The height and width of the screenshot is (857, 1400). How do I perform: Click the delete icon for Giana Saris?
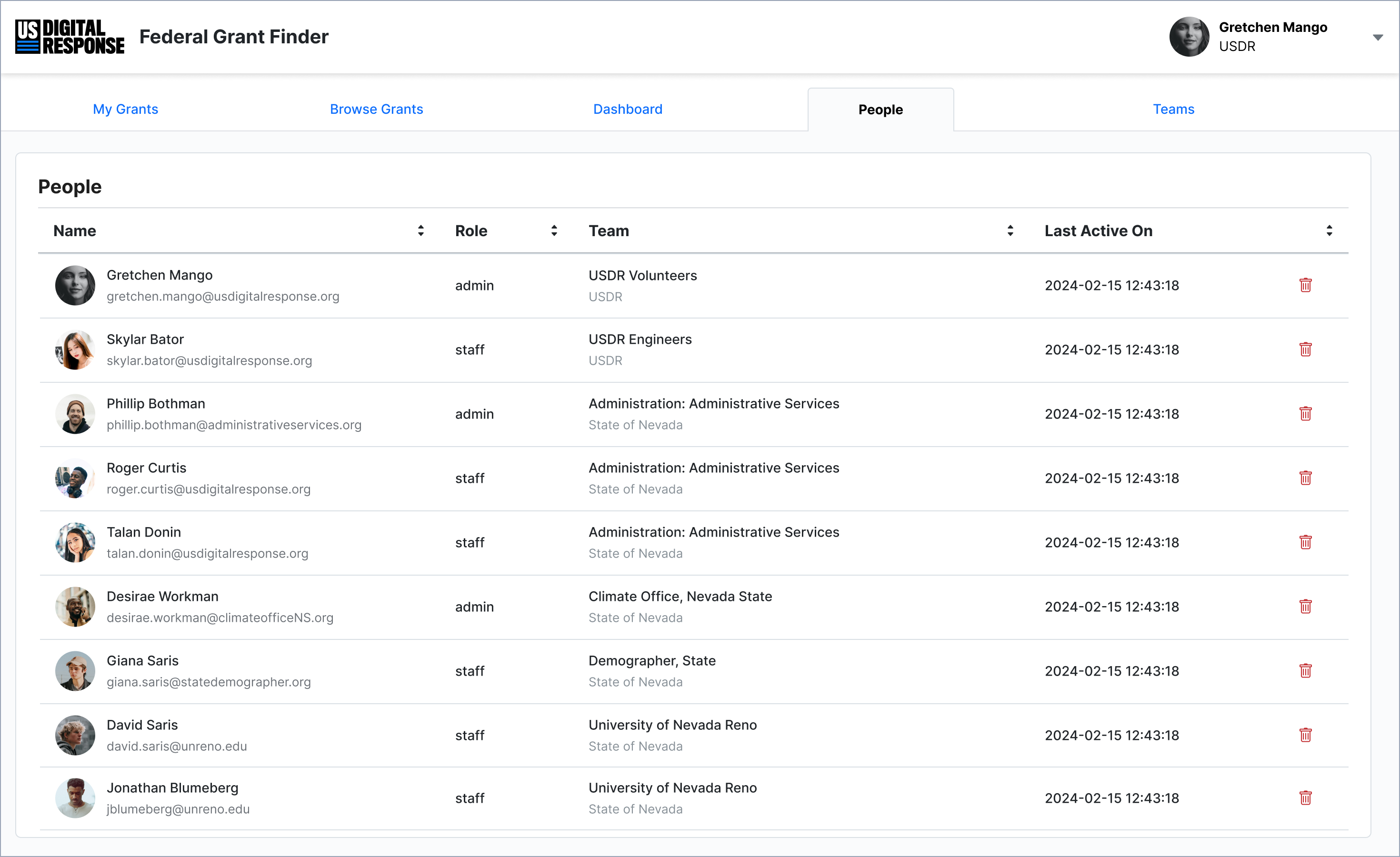click(x=1304, y=671)
